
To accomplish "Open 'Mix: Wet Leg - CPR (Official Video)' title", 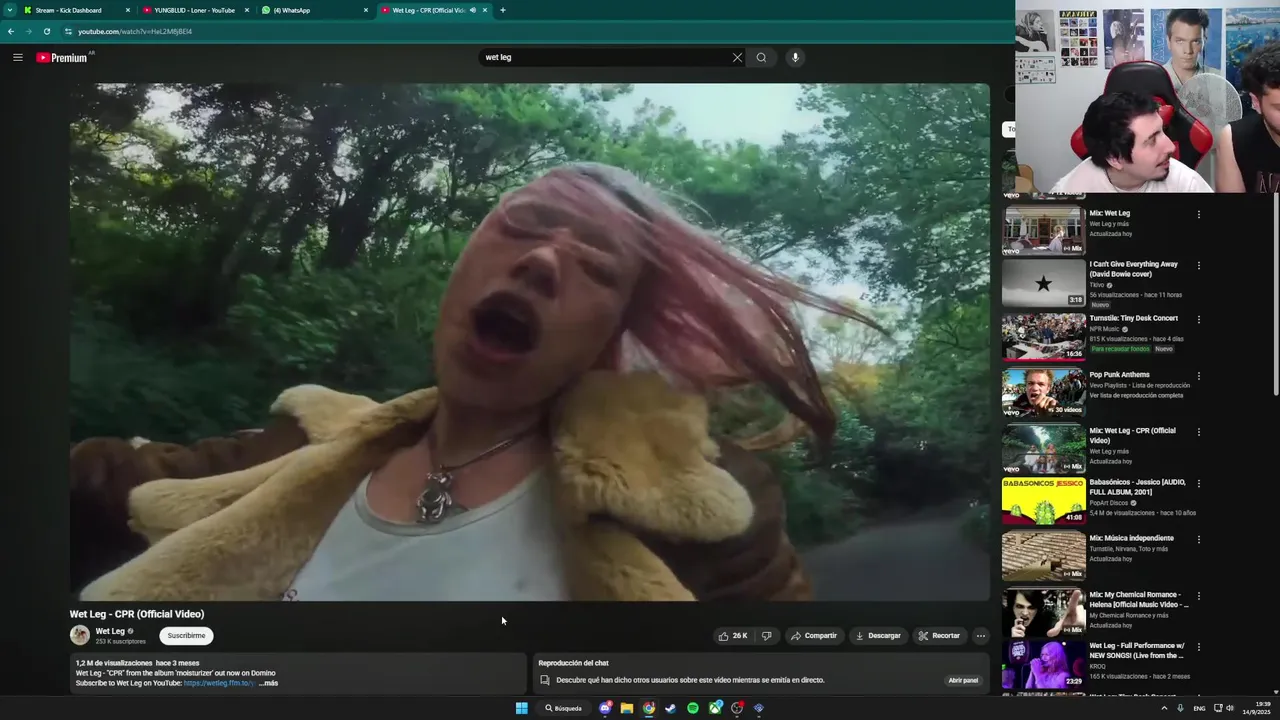I will (x=1132, y=435).
